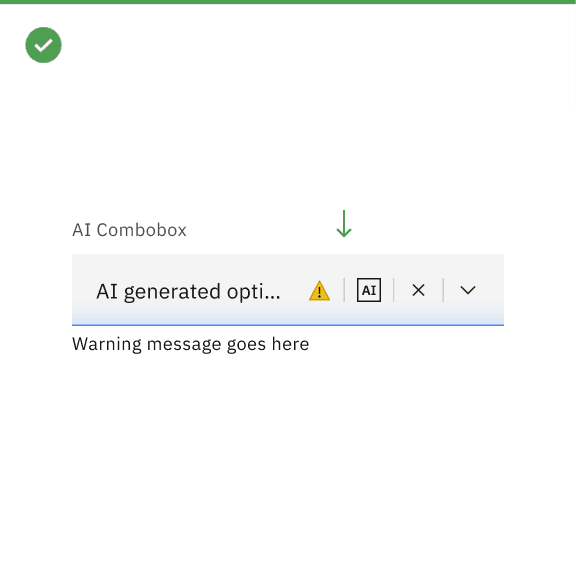Click the blue underline of the combobox
The image size is (576, 576).
coord(288,325)
